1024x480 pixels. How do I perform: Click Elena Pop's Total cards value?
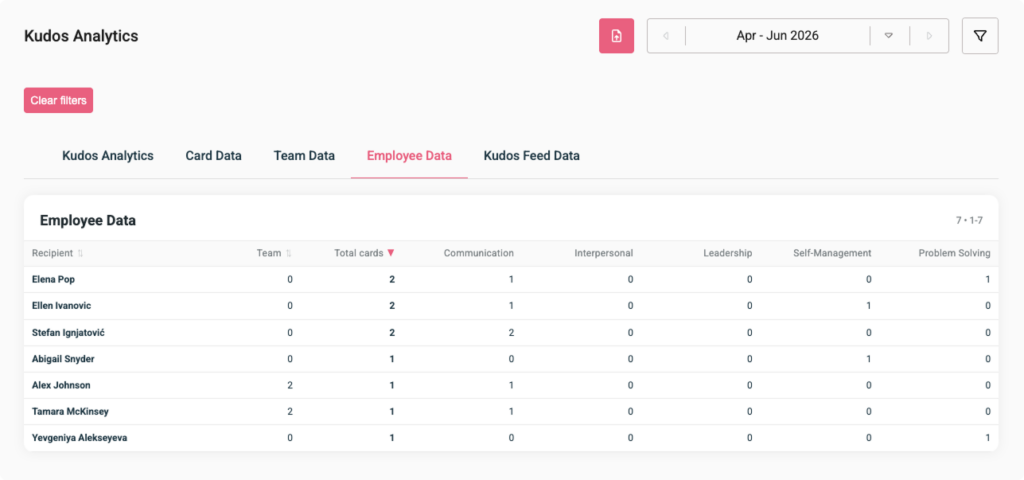[x=392, y=280]
